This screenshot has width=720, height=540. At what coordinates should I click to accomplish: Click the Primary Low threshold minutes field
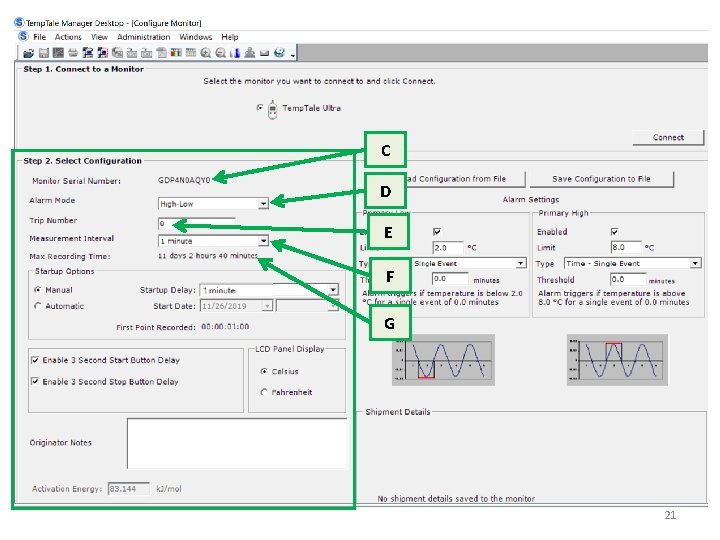coord(450,279)
